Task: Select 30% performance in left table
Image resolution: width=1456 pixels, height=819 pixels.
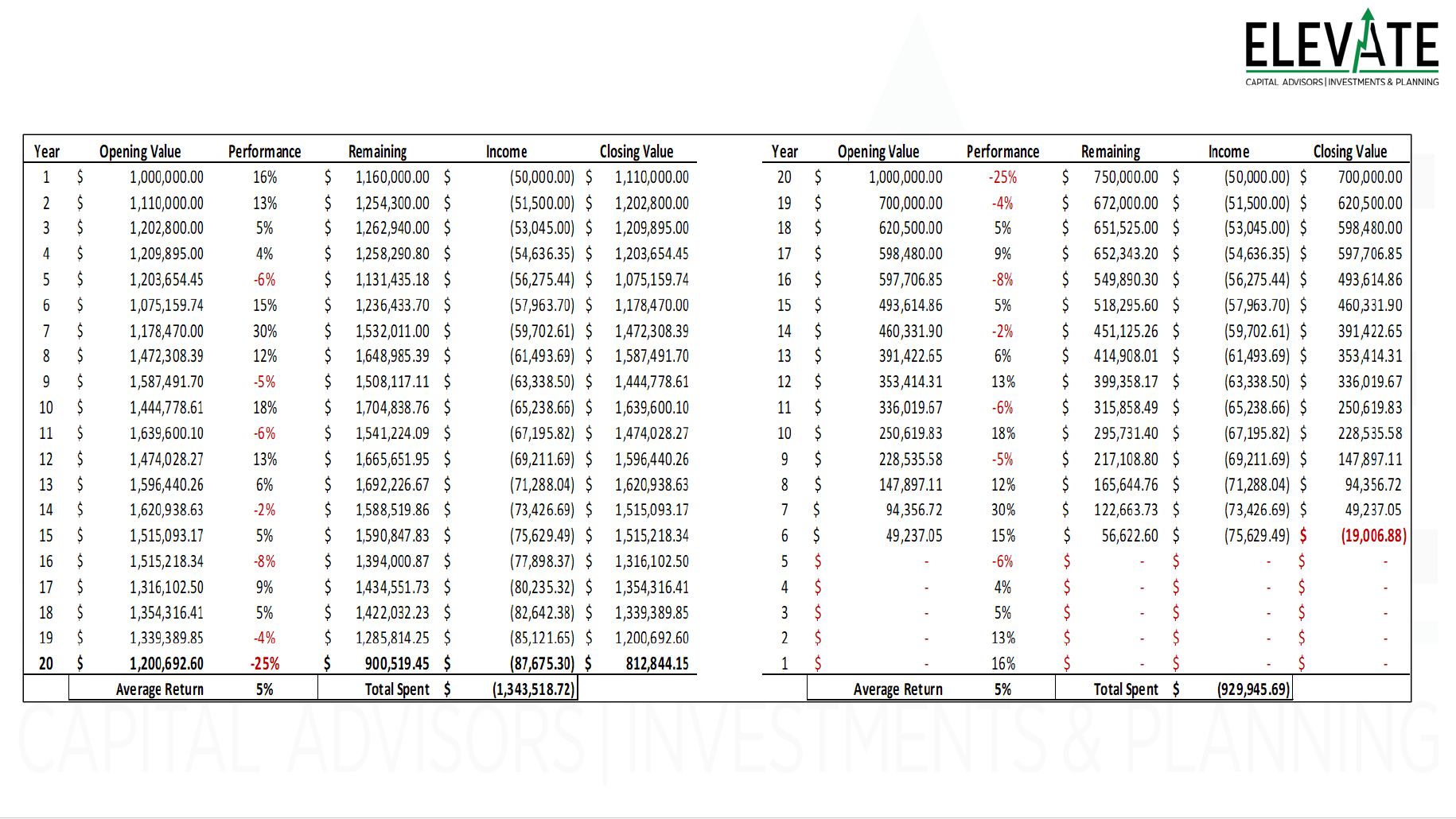Action: point(265,331)
